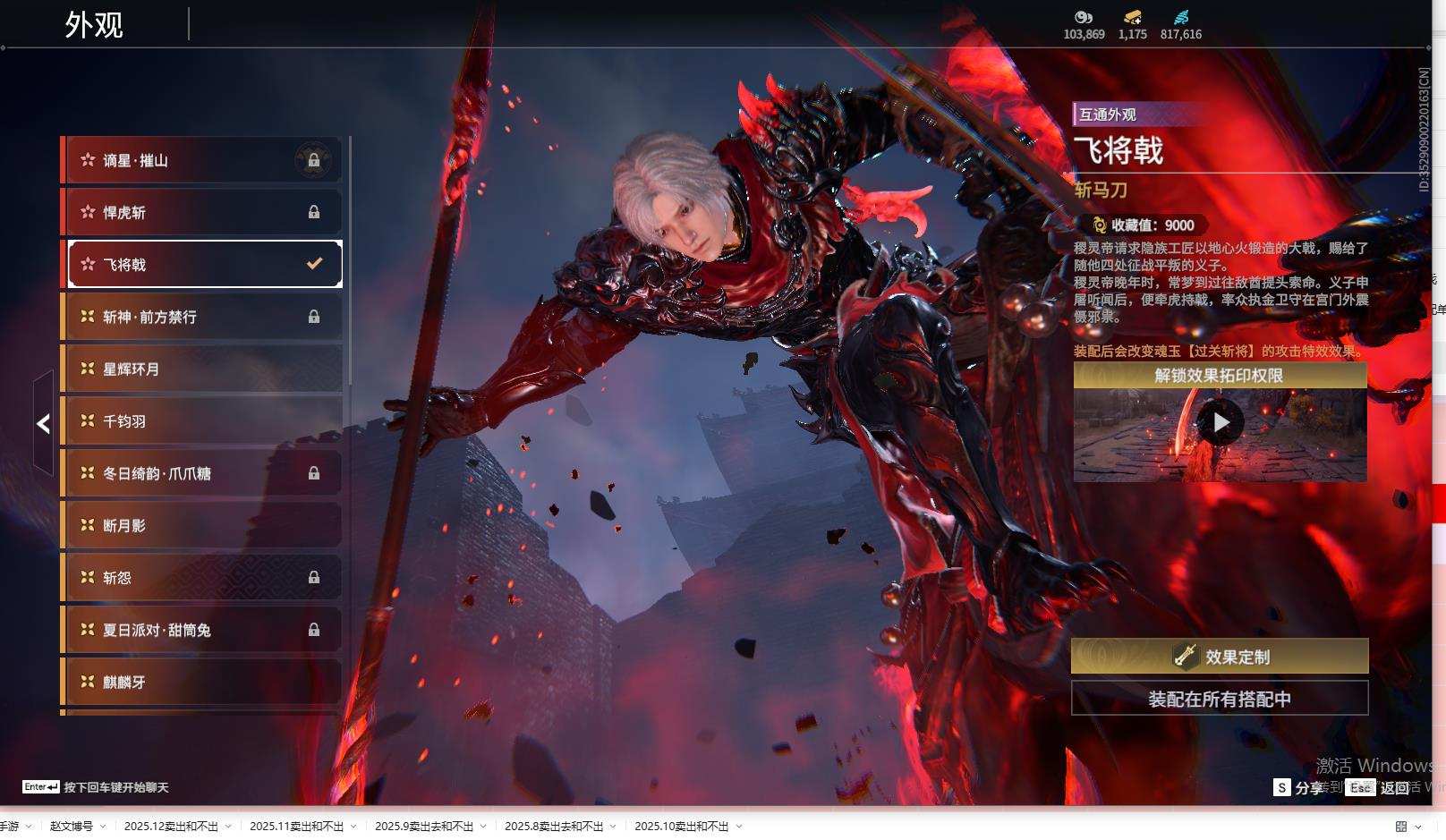This screenshot has width=1446, height=840.
Task: Switch to the 2025.12卖出和不出 sheet tab
Action: tap(171, 827)
